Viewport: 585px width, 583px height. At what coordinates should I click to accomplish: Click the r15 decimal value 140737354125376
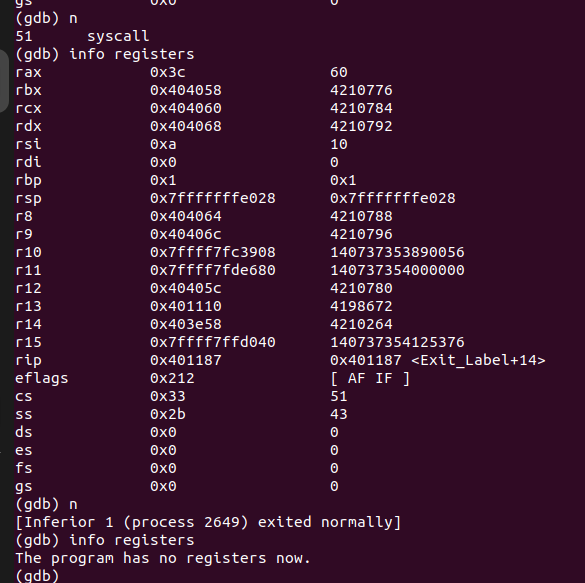click(x=397, y=342)
